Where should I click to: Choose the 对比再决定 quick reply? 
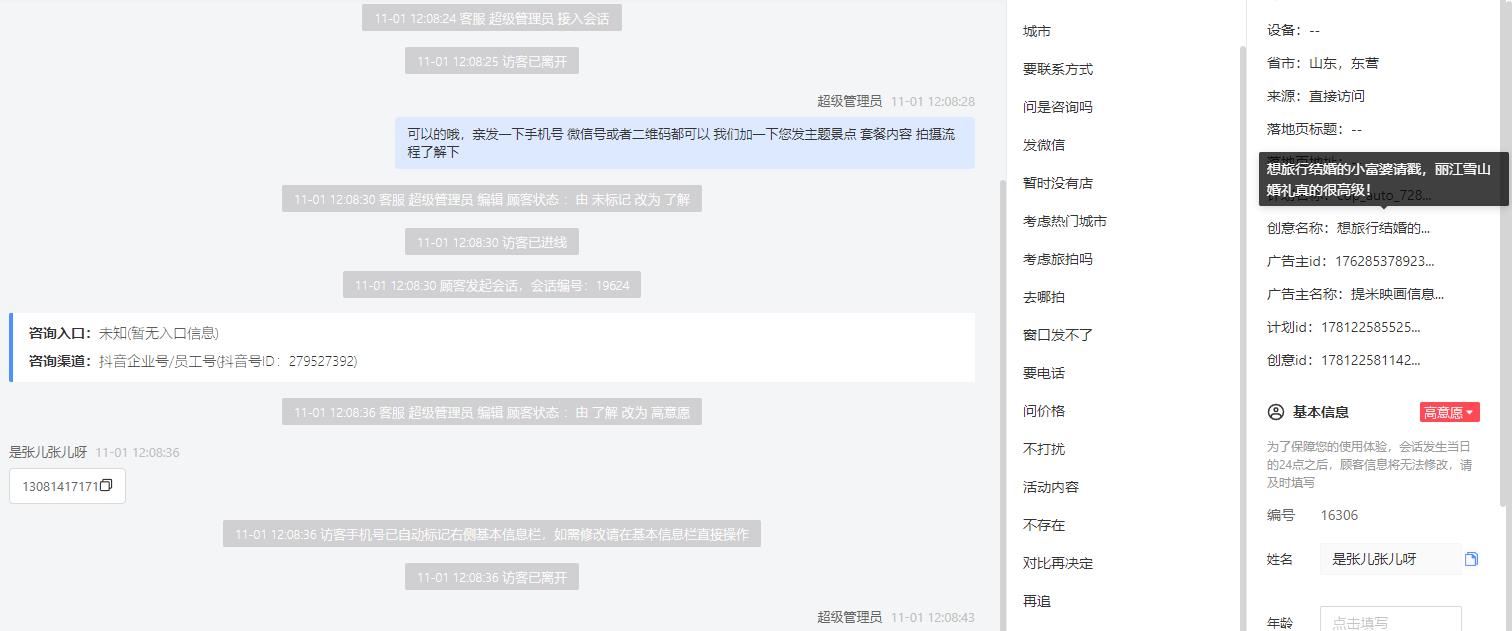[1058, 563]
